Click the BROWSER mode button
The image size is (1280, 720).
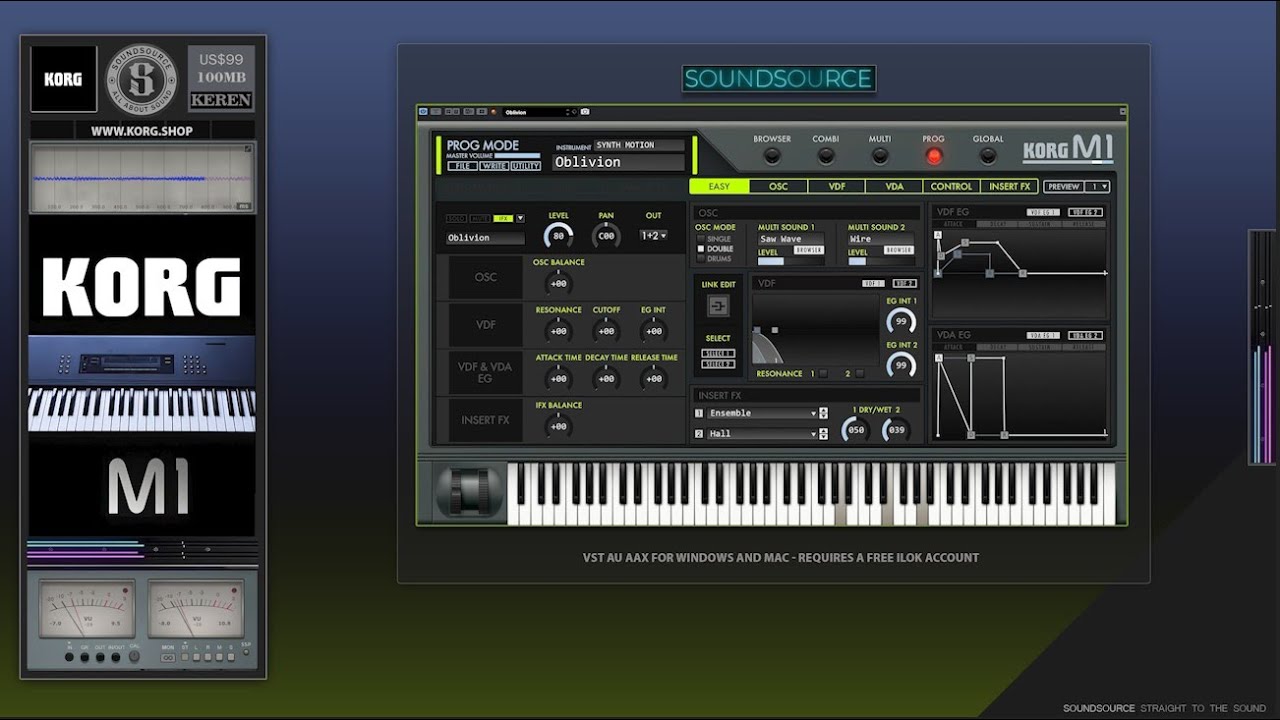(x=772, y=156)
